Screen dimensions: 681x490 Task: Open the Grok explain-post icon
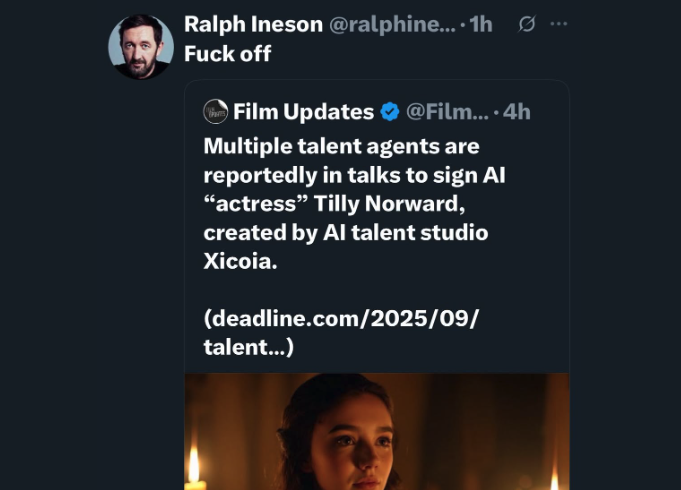[x=527, y=24]
